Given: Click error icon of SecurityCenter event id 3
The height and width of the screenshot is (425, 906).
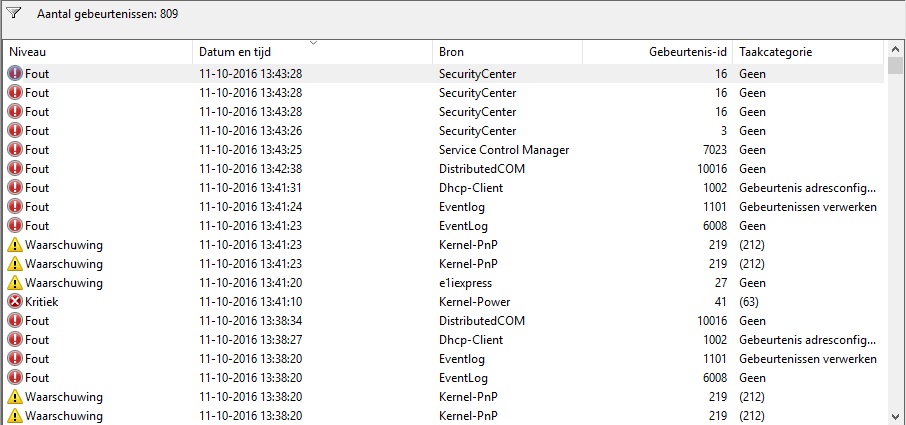Looking at the screenshot, I should (x=14, y=131).
